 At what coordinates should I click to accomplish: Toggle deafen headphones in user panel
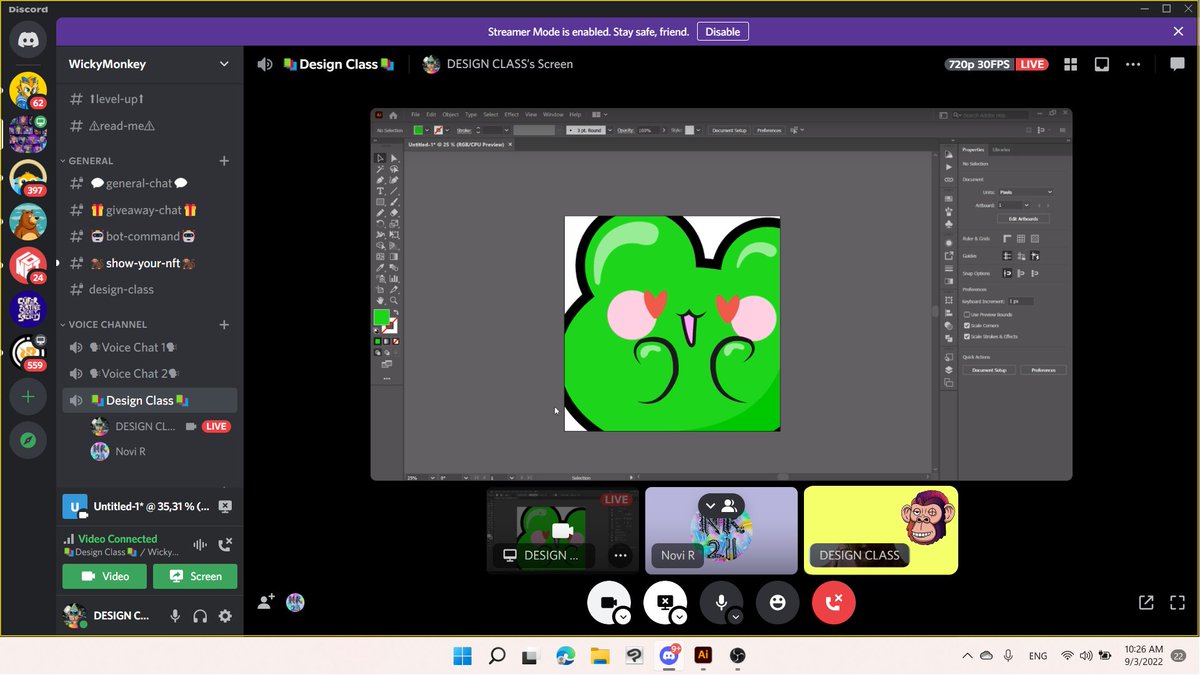click(x=200, y=616)
